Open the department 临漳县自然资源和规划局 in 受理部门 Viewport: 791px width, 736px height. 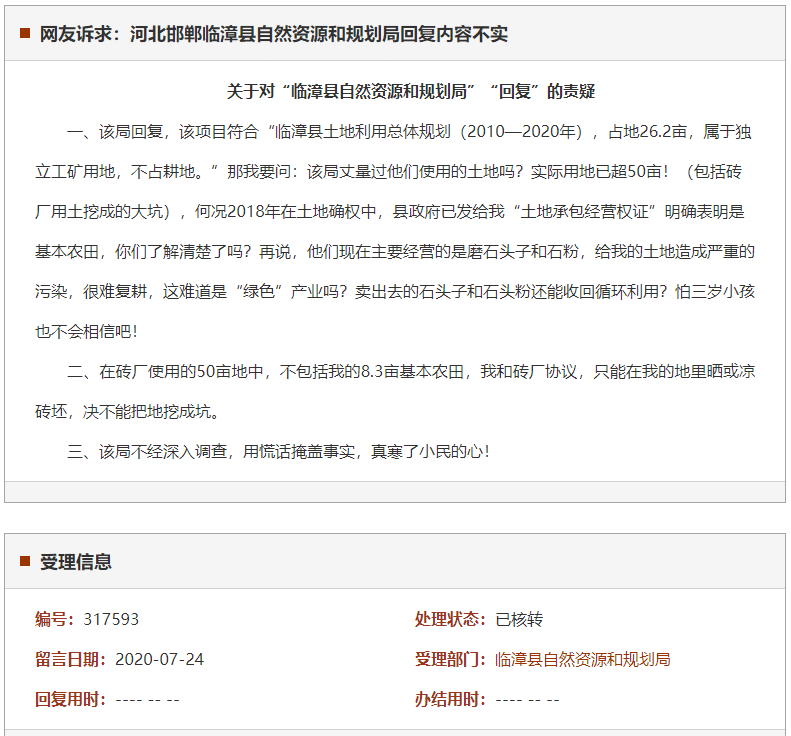[582, 660]
